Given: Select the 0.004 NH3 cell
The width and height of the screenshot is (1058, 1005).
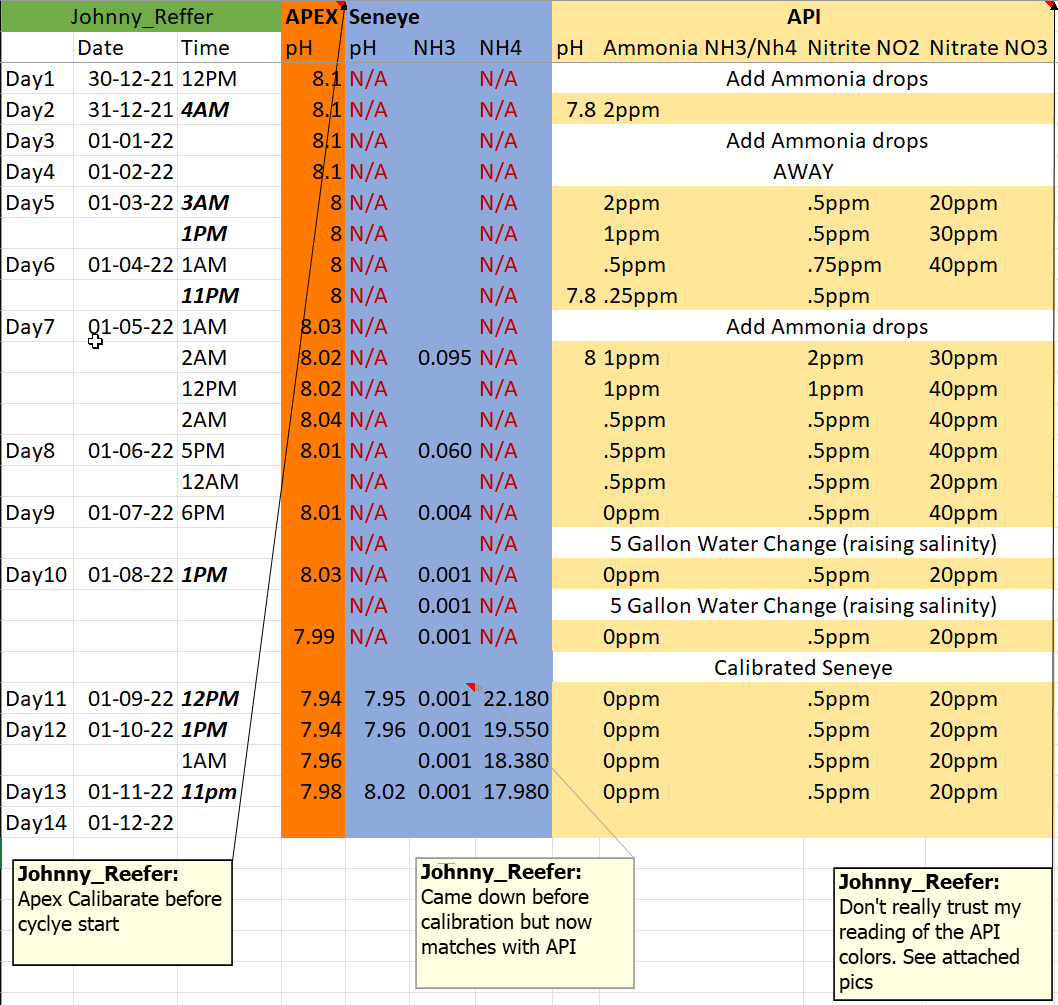Looking at the screenshot, I should [x=444, y=514].
